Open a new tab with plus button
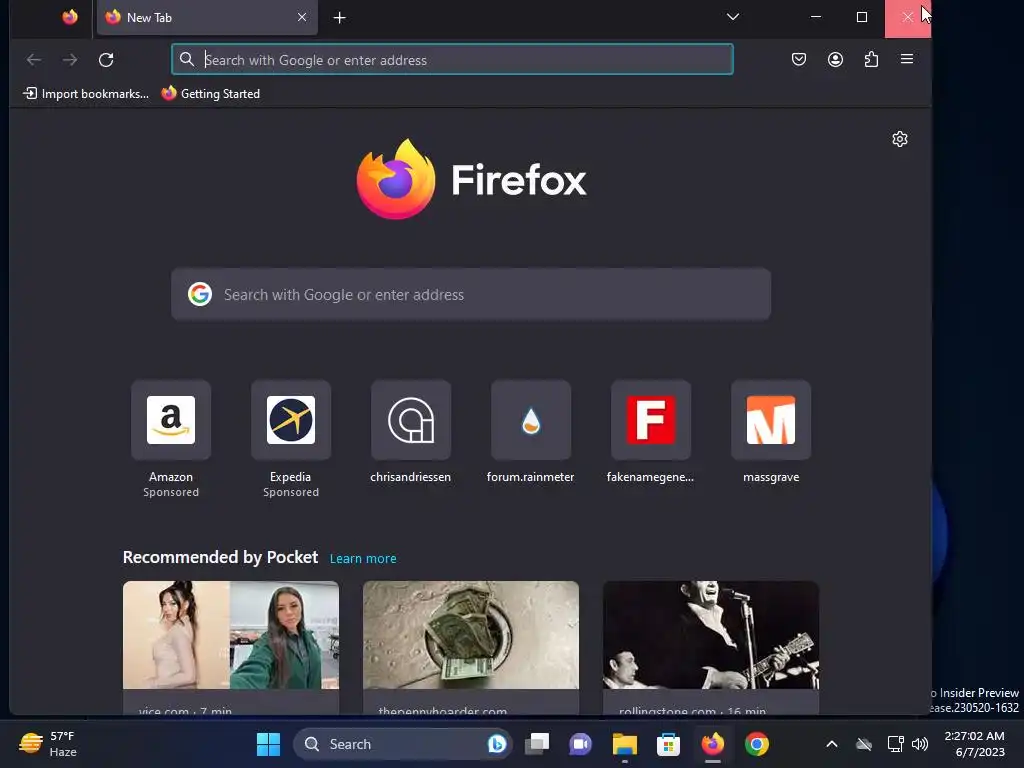Image resolution: width=1024 pixels, height=768 pixels. (340, 18)
